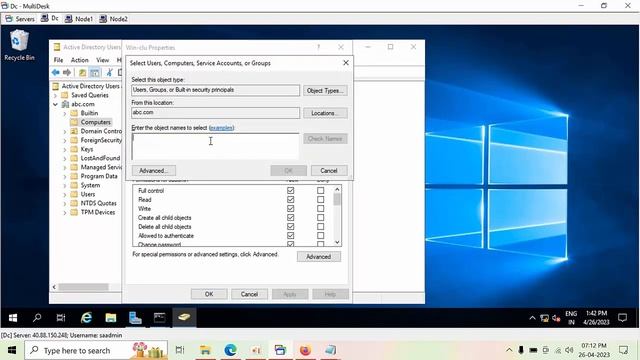Open the remote taskbar Search magnifier
Screen dimensions: 640x360
point(37,318)
